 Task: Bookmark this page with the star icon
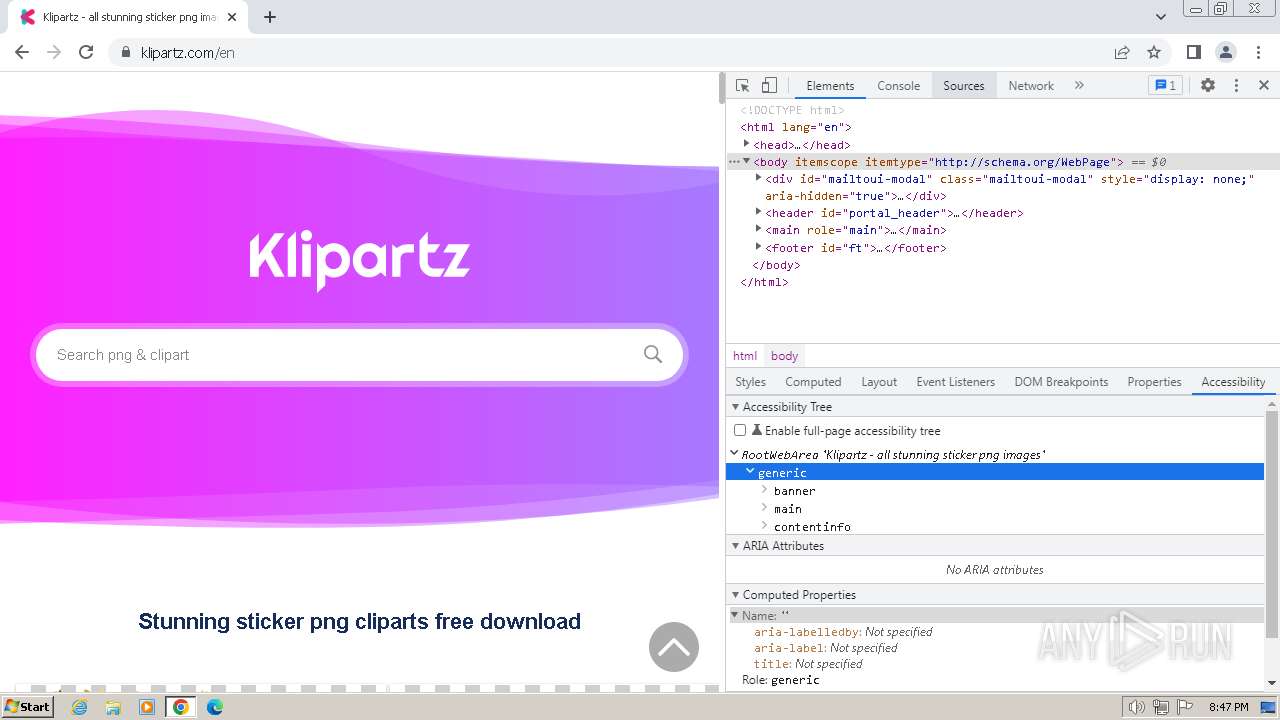[1154, 52]
